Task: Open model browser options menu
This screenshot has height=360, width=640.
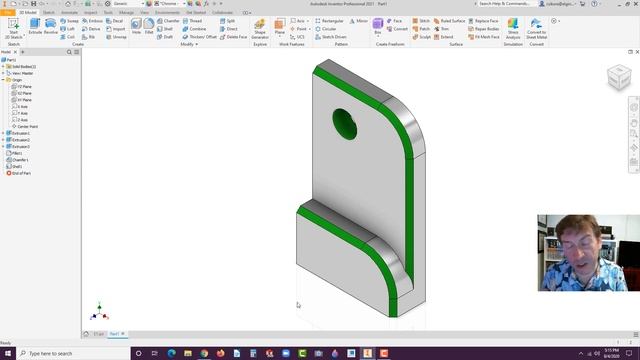Action: click(76, 52)
